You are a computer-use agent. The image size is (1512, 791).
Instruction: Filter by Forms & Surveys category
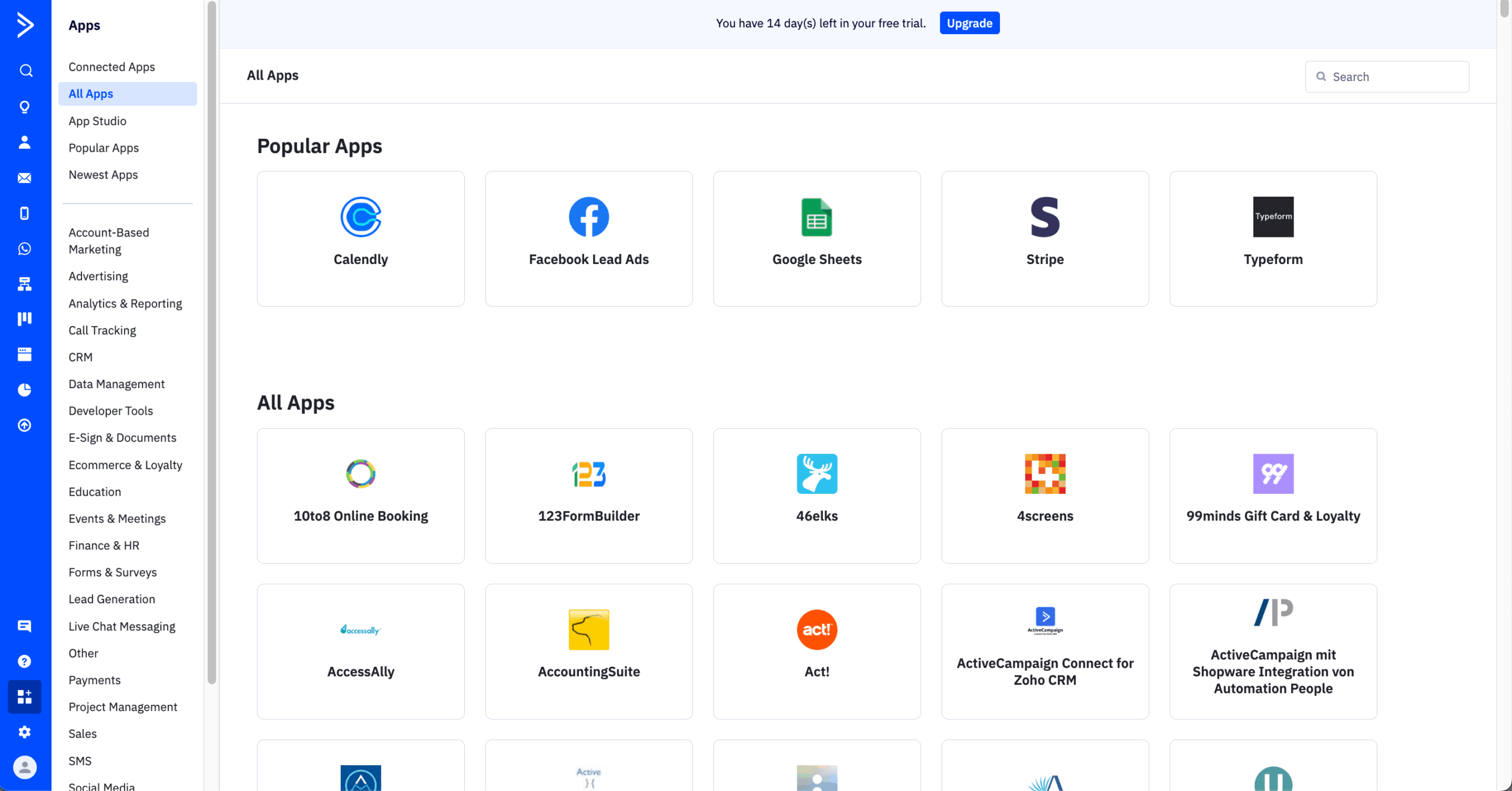[112, 572]
